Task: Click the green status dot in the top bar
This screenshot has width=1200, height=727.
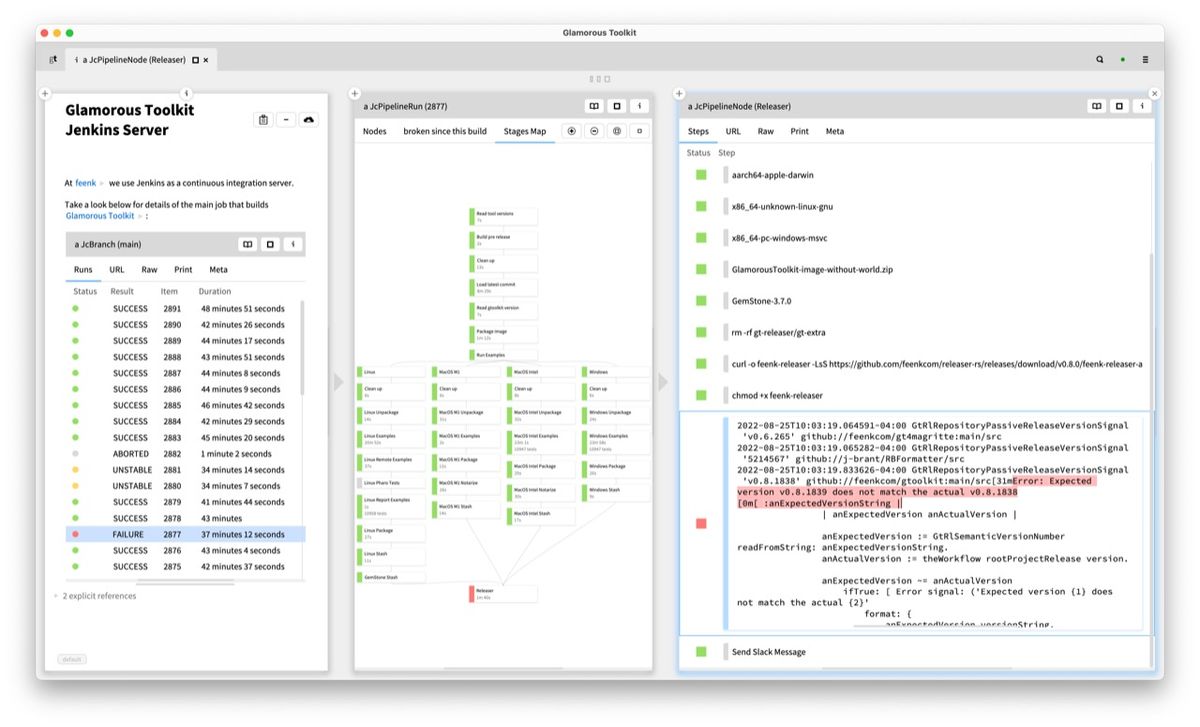Action: (x=1123, y=60)
